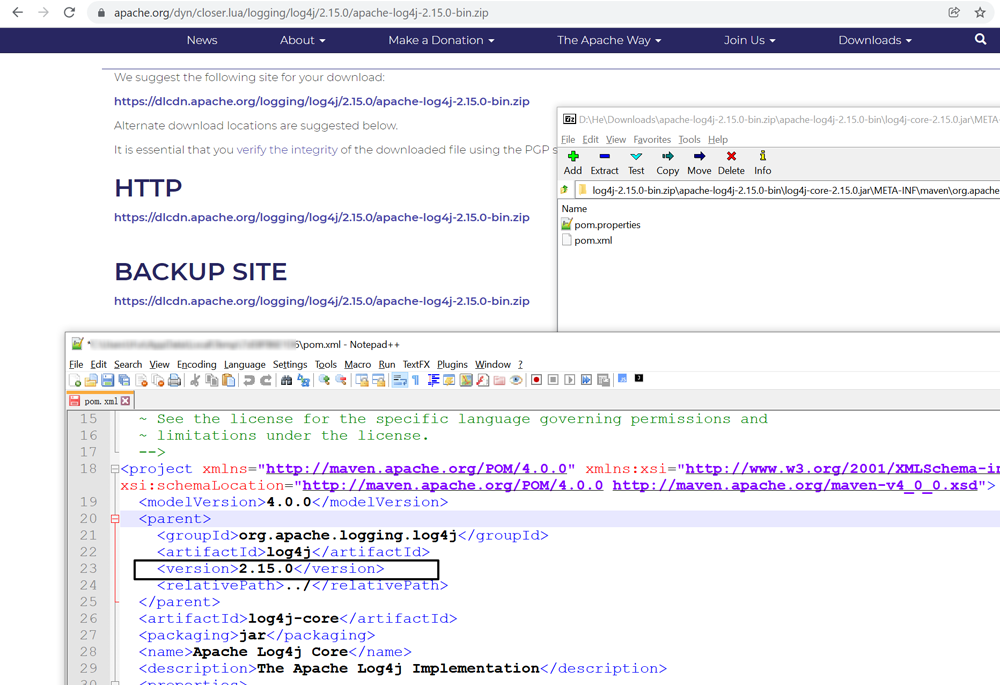The width and height of the screenshot is (1000, 685).
Task: Click the Undo arrow in Notepad++ toolbar
Action: point(249,381)
